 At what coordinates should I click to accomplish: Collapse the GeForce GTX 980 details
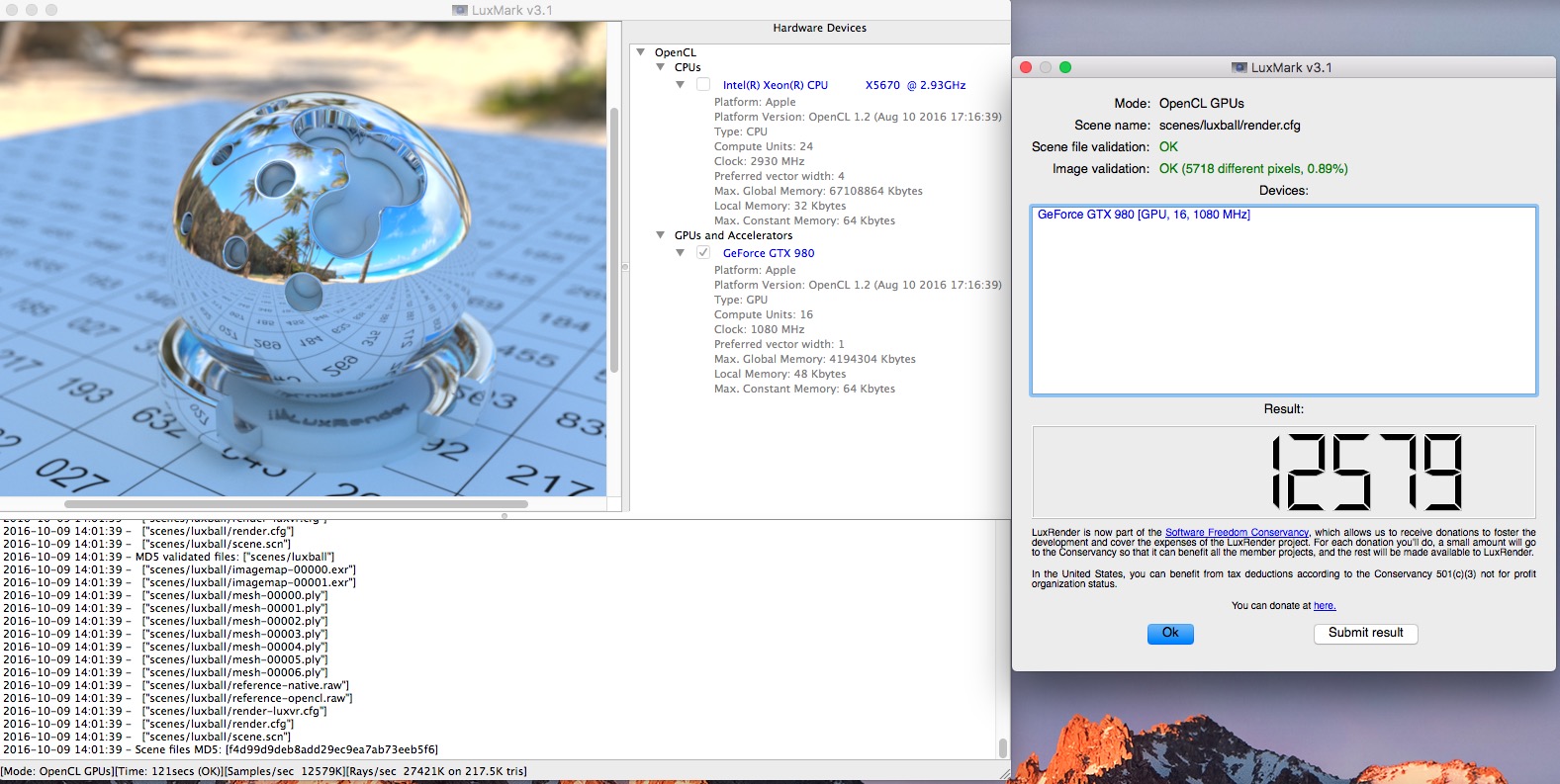point(681,253)
